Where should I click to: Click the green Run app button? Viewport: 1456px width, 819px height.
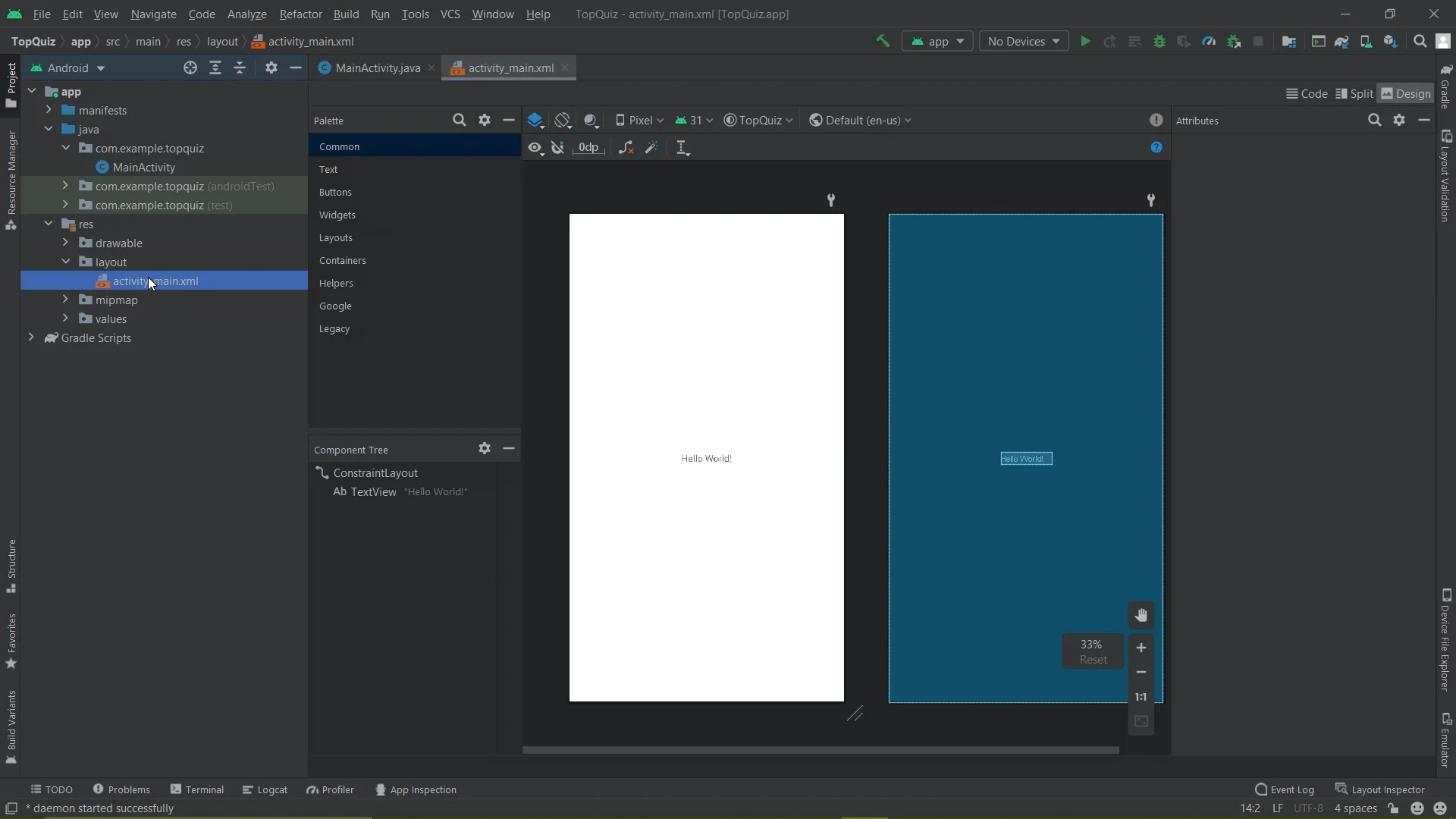[x=1085, y=42]
